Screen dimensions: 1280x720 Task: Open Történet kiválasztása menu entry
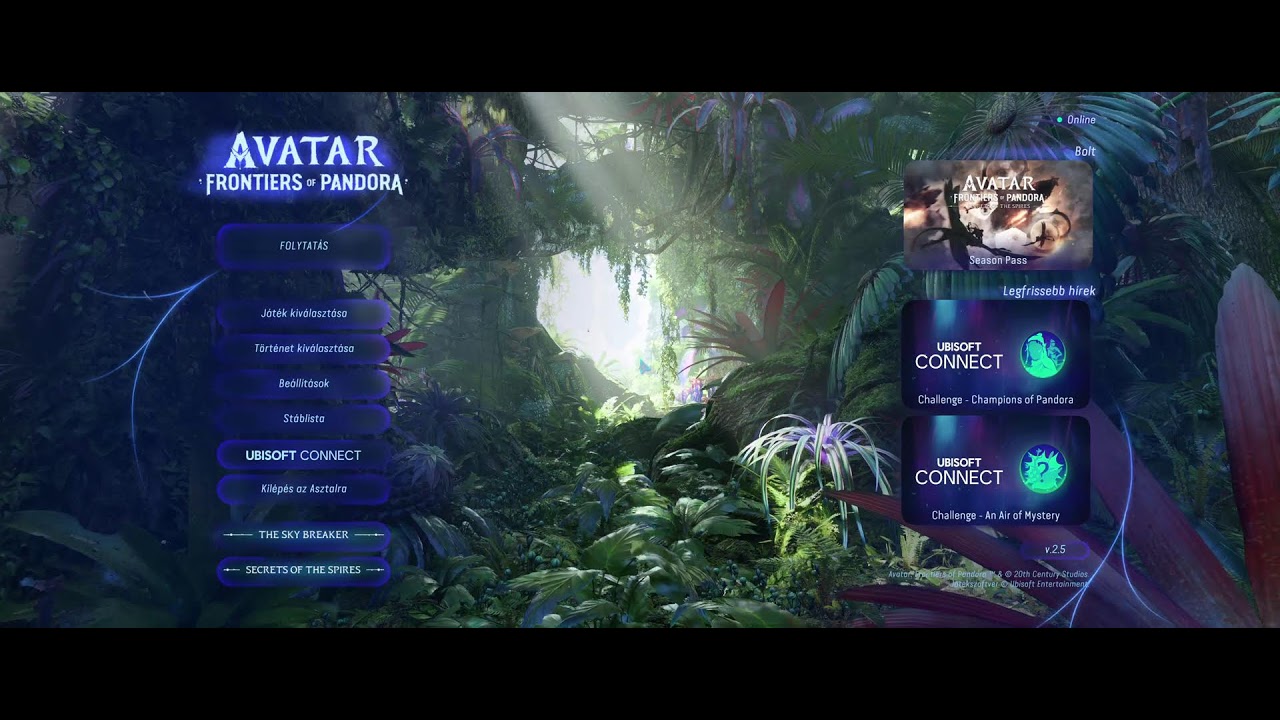click(304, 348)
